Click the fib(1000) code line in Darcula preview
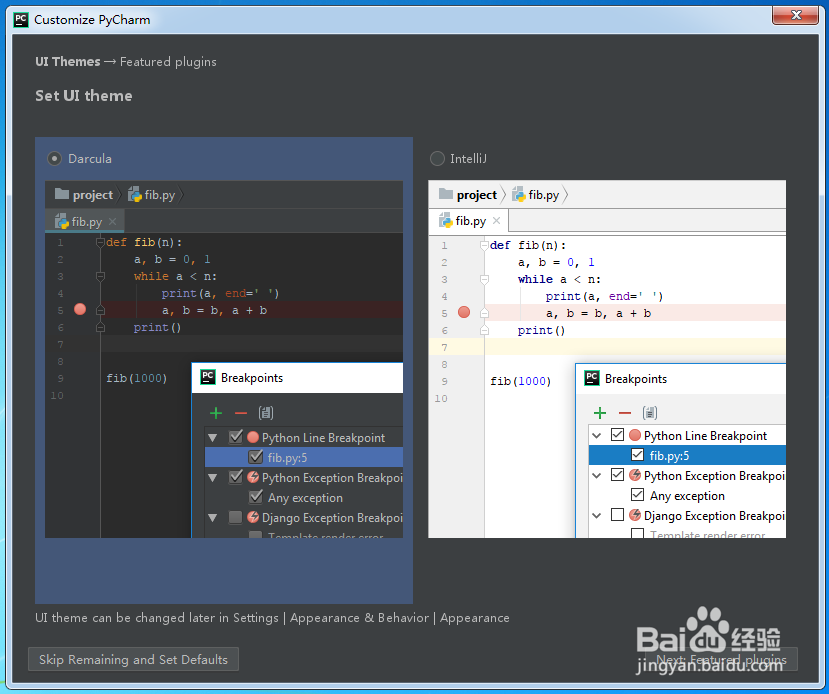The height and width of the screenshot is (694, 829). (x=136, y=378)
